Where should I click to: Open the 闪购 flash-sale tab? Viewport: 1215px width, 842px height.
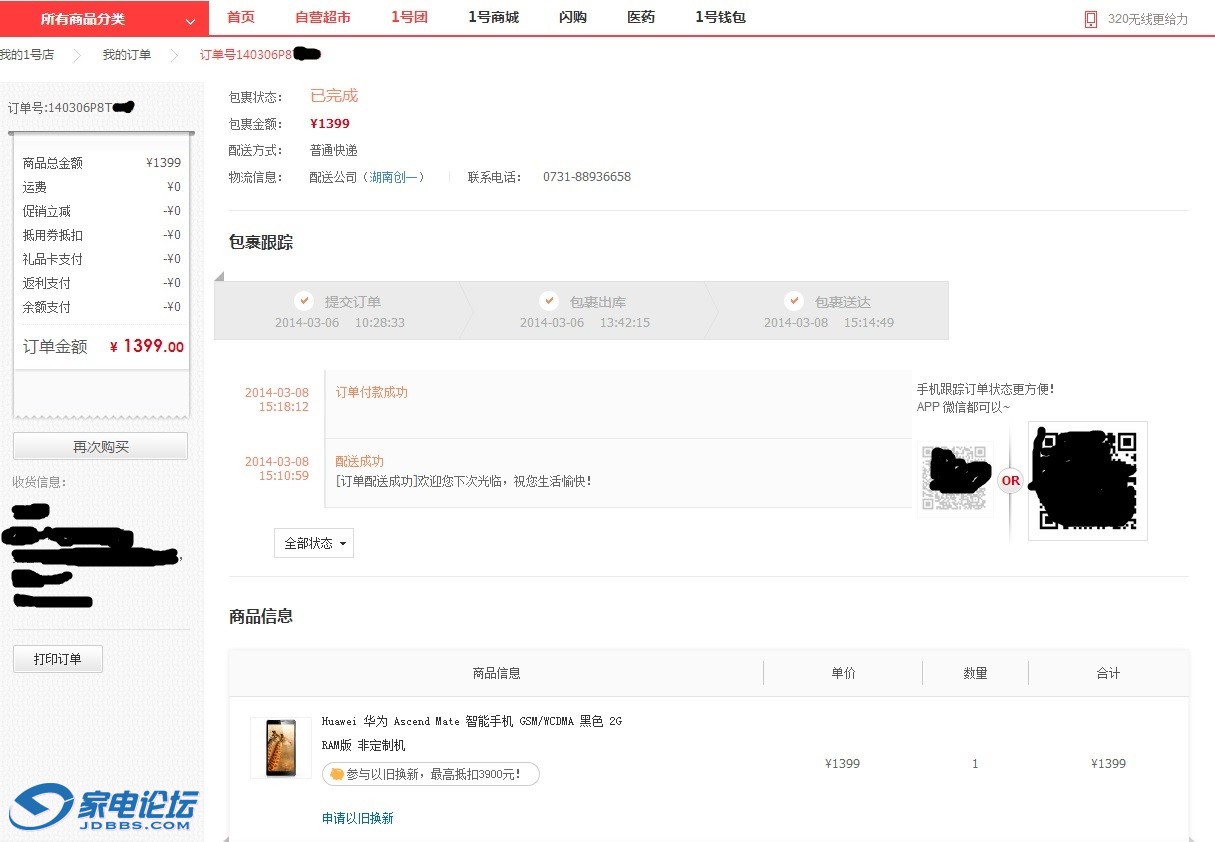click(573, 17)
